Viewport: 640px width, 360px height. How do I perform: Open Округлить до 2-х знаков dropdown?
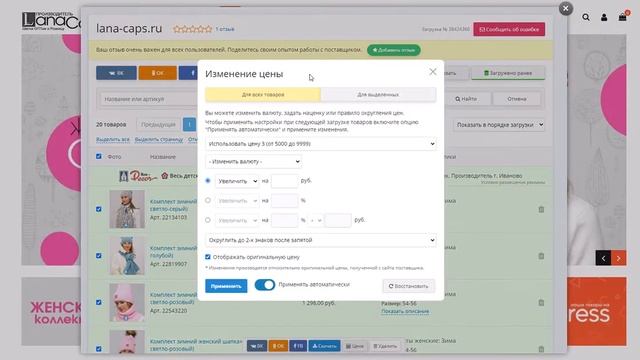coord(321,240)
